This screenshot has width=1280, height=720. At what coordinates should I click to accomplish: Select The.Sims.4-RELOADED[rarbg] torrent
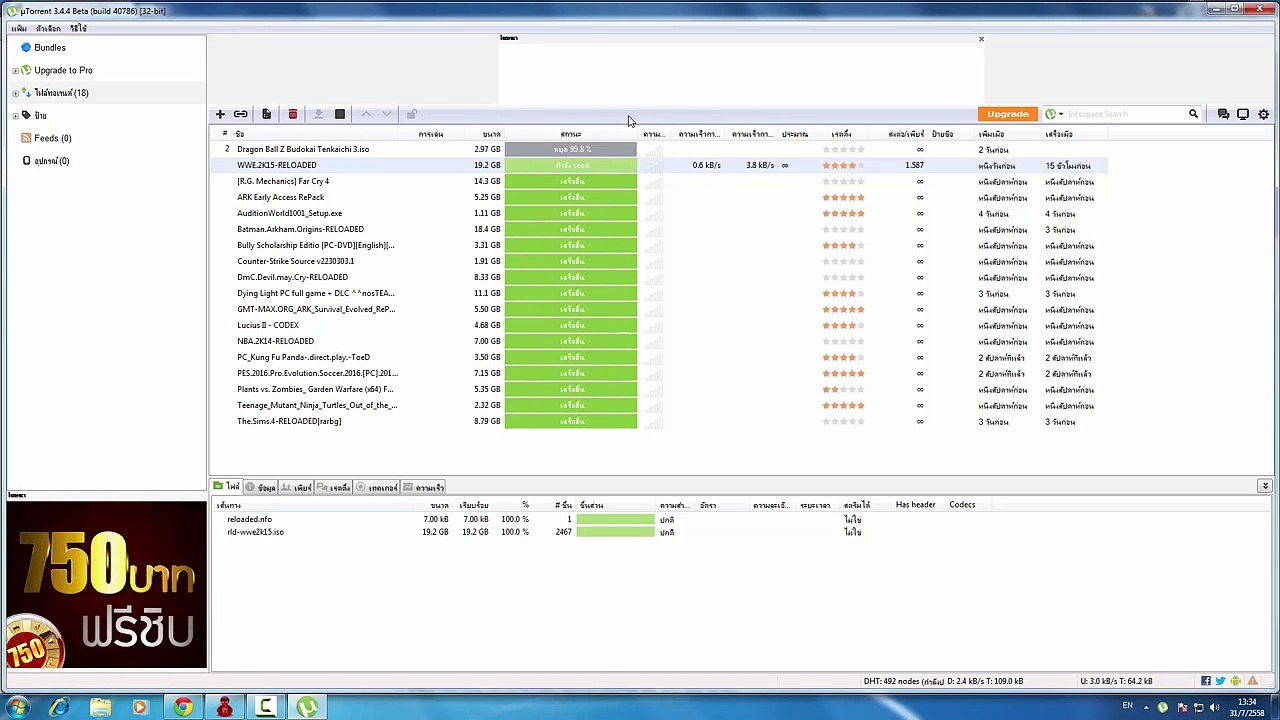click(289, 421)
